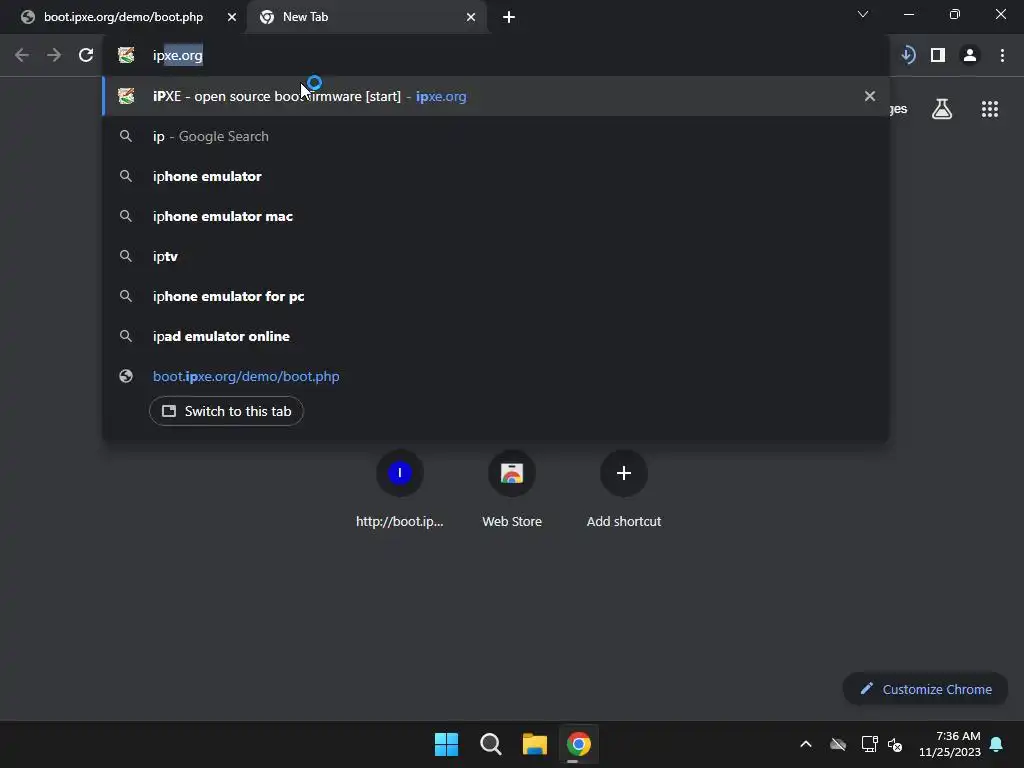Open notifications bell icon
The width and height of the screenshot is (1024, 768).
tap(997, 744)
